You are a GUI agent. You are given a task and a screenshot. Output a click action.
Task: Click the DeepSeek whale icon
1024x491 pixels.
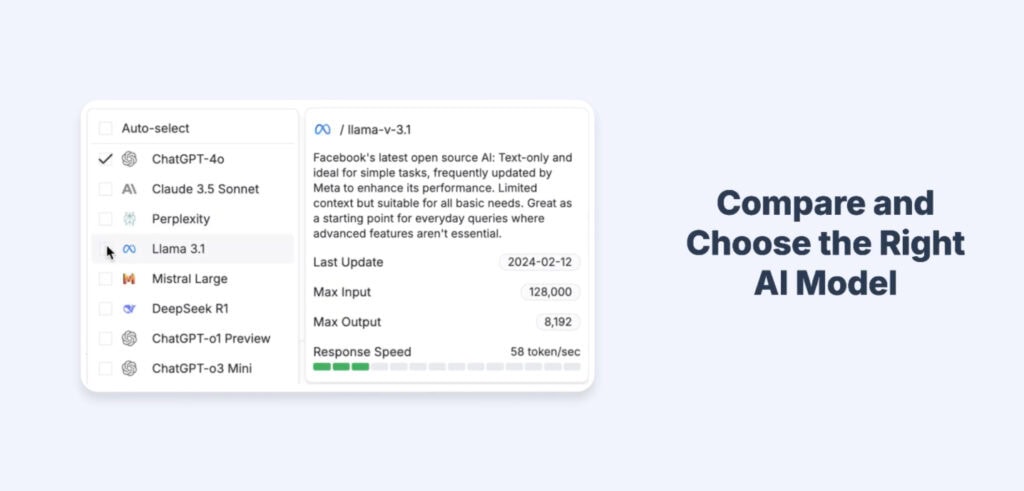click(129, 309)
